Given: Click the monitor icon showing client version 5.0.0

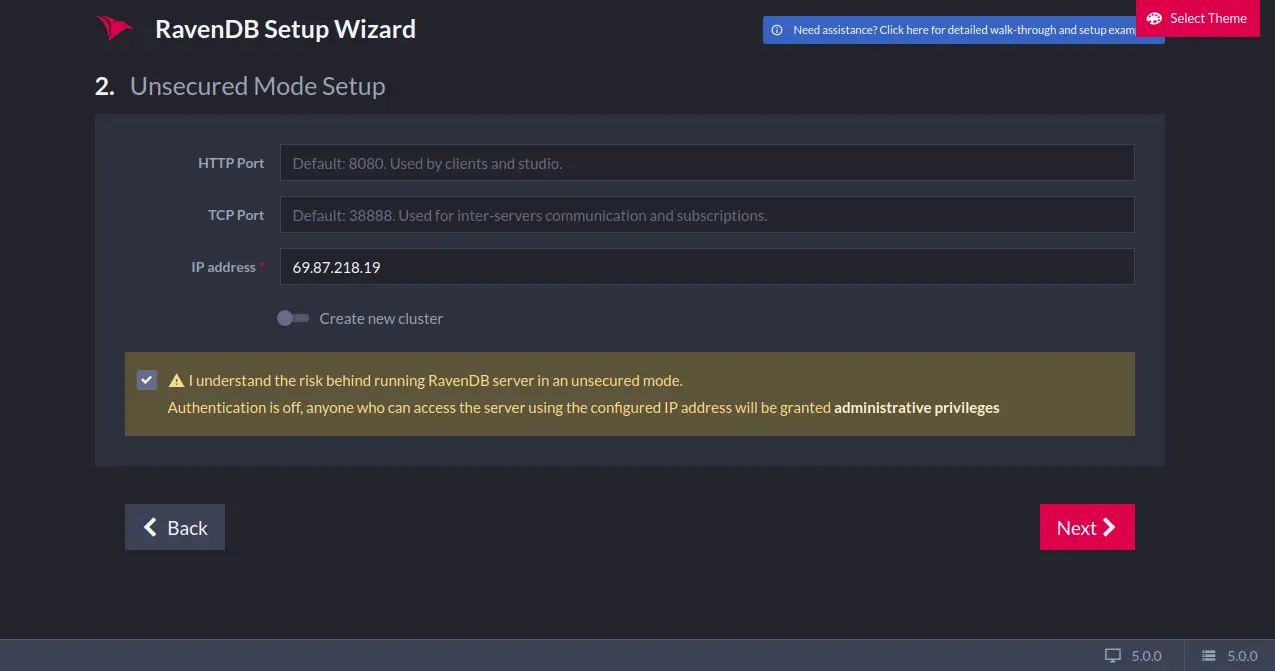Looking at the screenshot, I should click(1113, 656).
